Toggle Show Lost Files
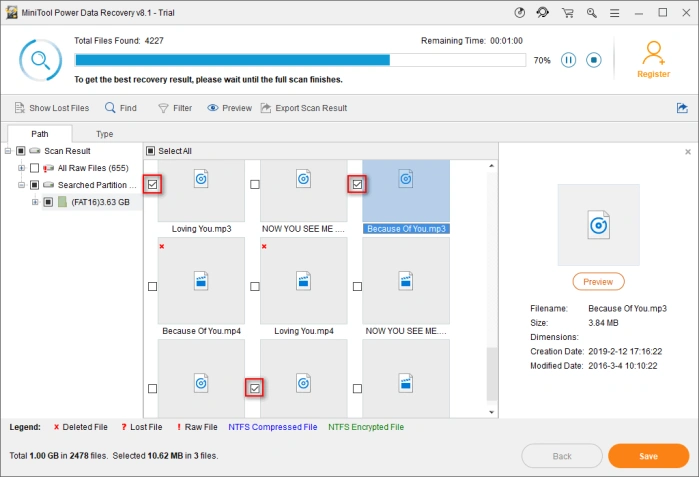Viewport: 699px width, 477px height. pos(52,108)
